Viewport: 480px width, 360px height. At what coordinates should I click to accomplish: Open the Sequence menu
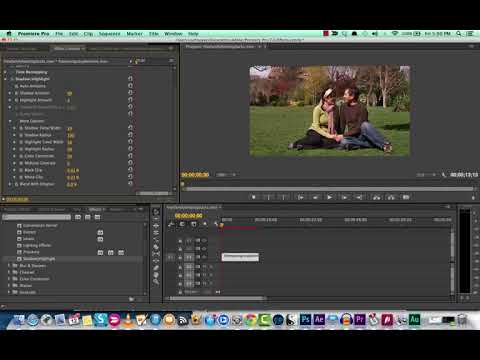109,34
